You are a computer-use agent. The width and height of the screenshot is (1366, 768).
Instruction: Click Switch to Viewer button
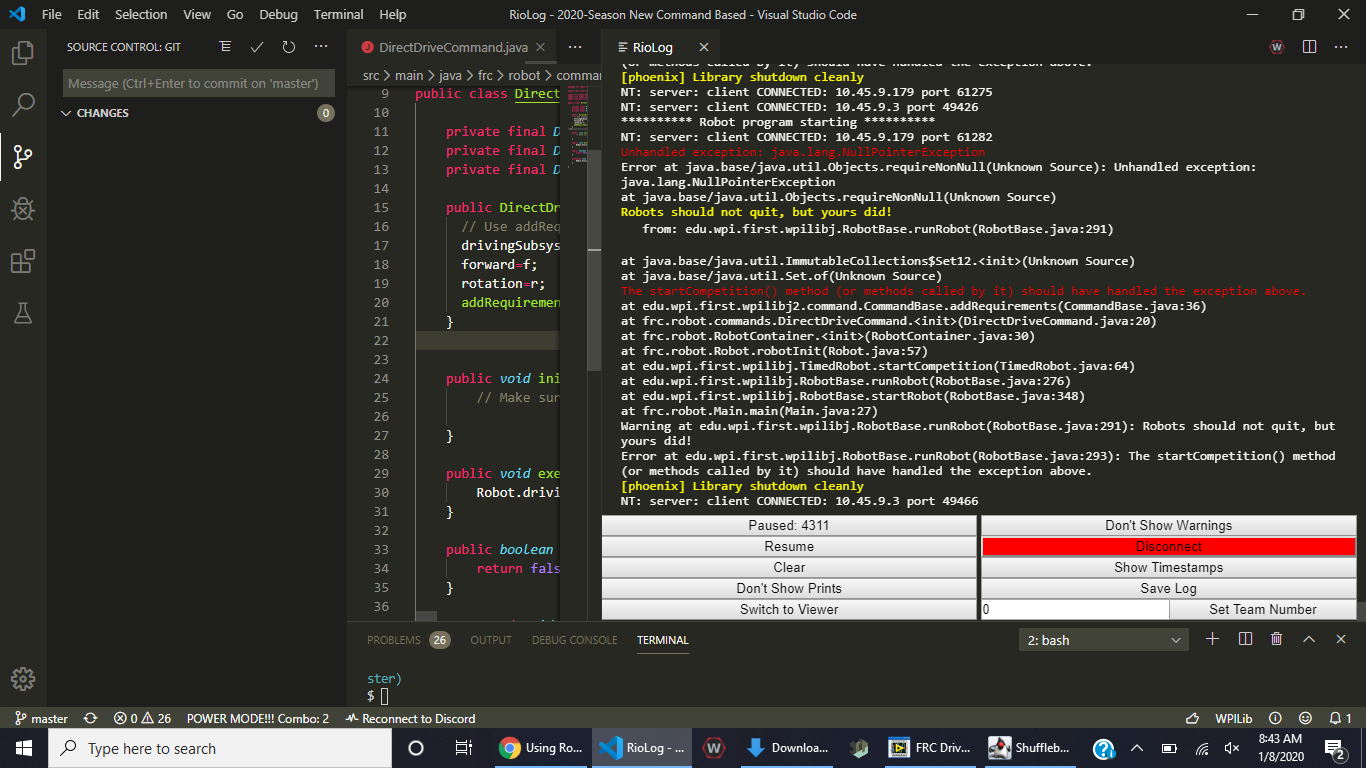[x=789, y=609]
